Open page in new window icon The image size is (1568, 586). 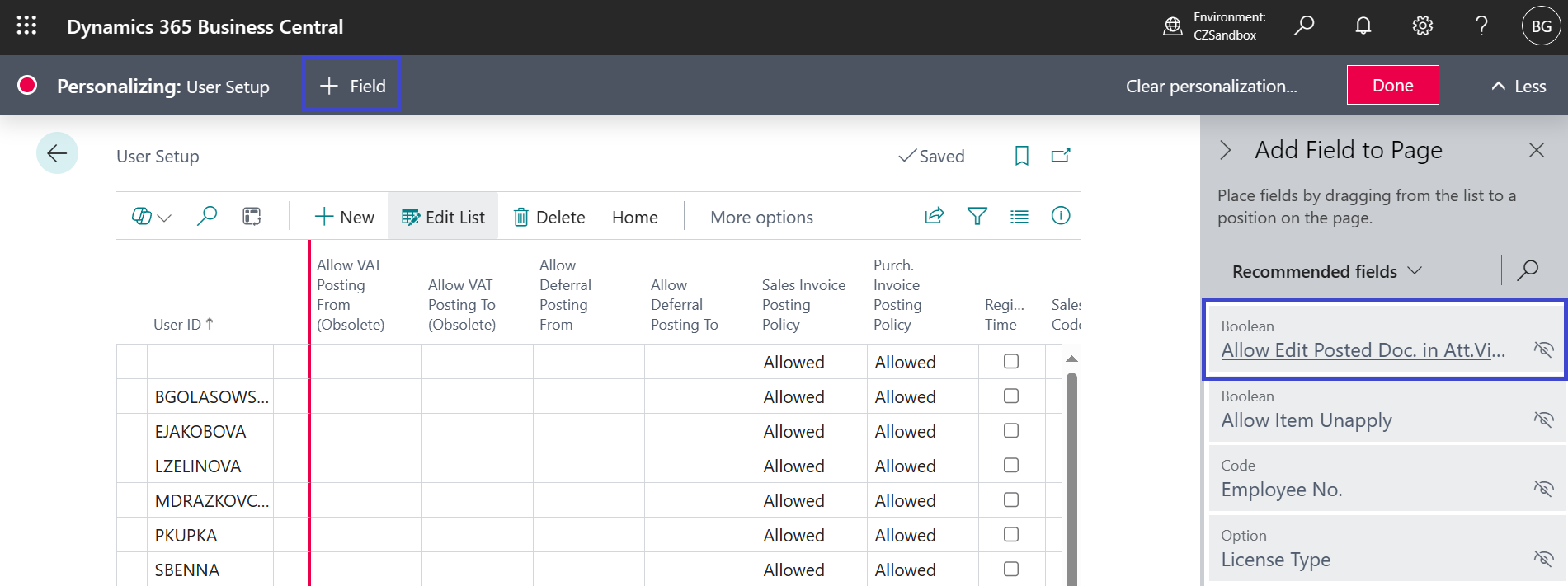(x=1061, y=156)
